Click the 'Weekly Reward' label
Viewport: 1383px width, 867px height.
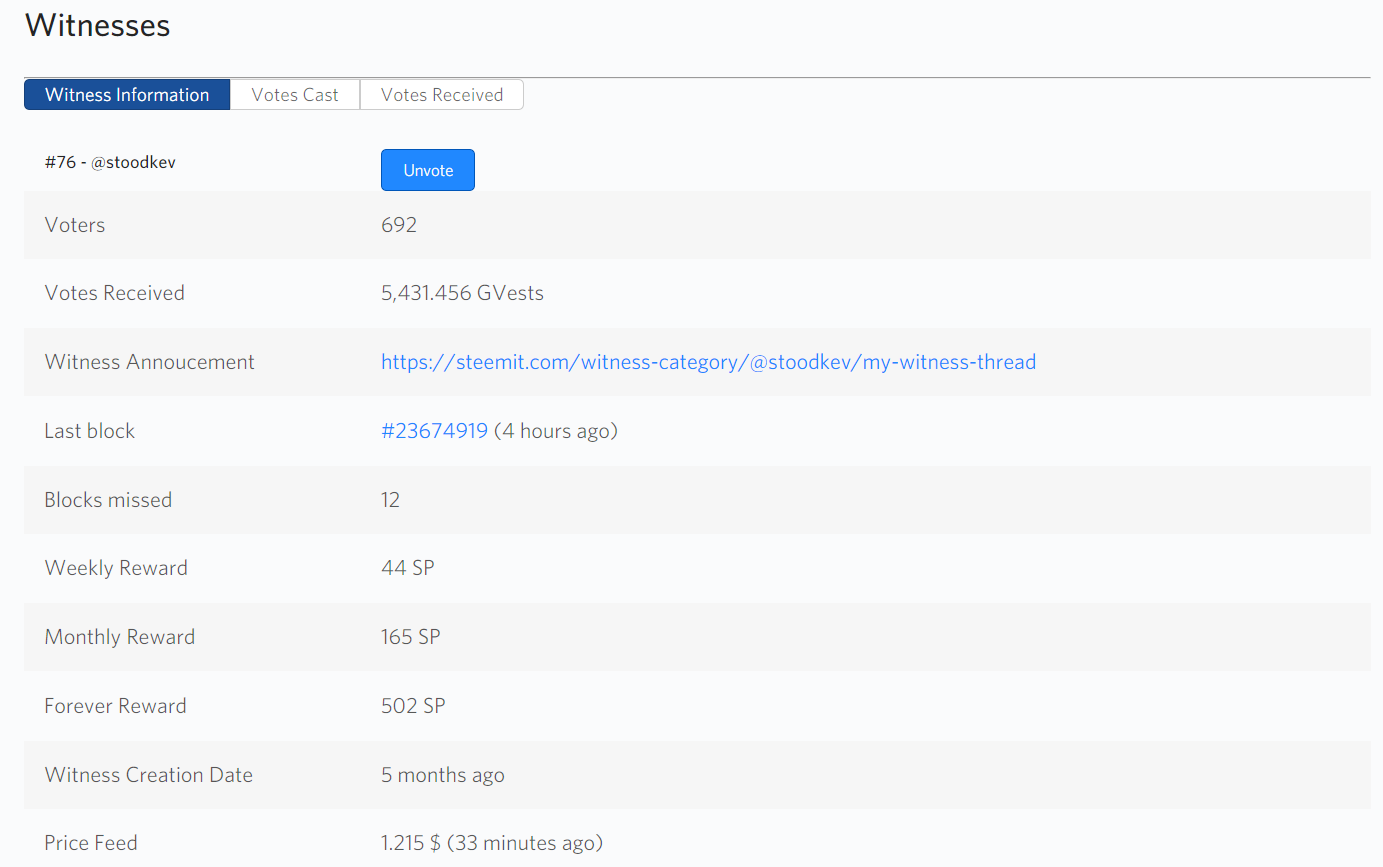[116, 568]
